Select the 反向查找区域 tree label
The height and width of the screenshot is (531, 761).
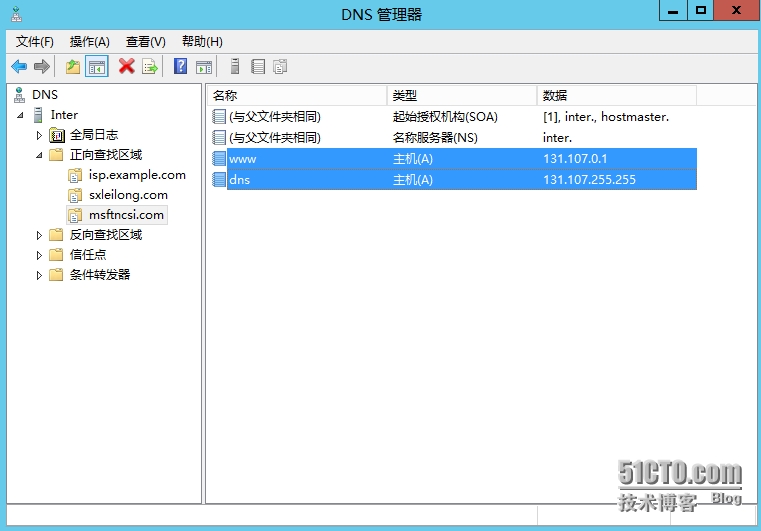[x=106, y=235]
